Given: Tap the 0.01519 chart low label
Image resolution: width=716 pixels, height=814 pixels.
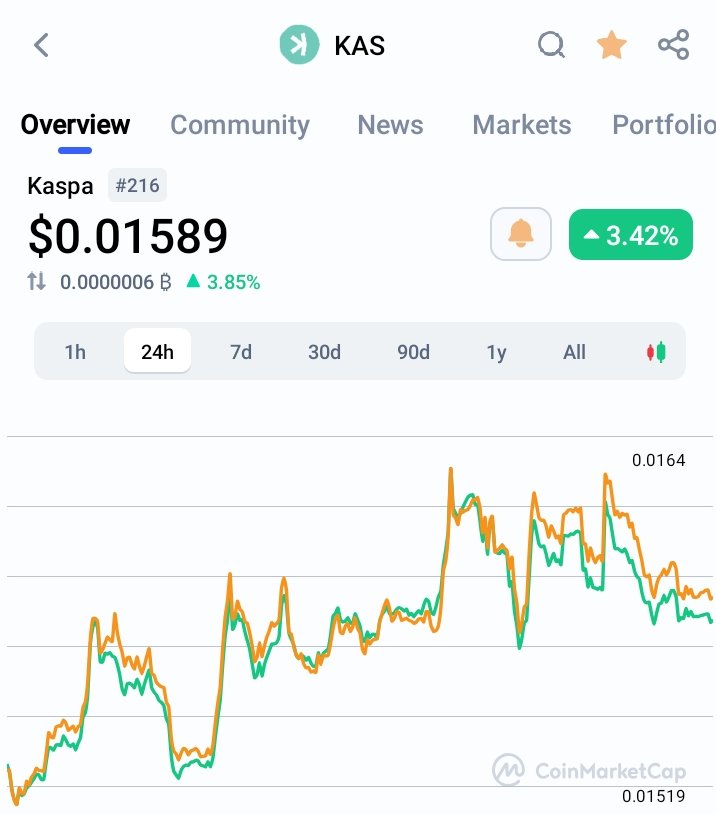Looking at the screenshot, I should pos(654,796).
